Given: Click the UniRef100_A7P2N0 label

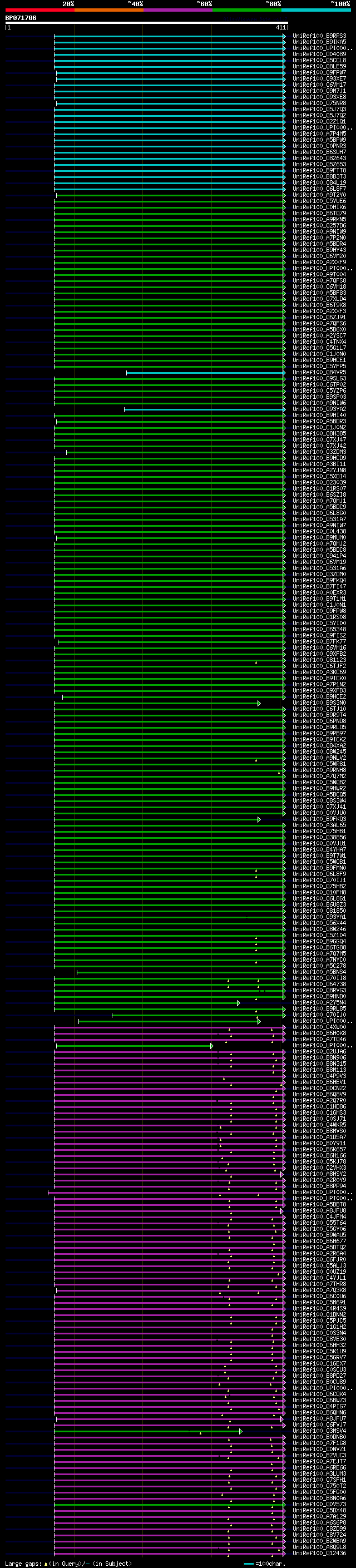Looking at the screenshot, I should click(319, 238).
